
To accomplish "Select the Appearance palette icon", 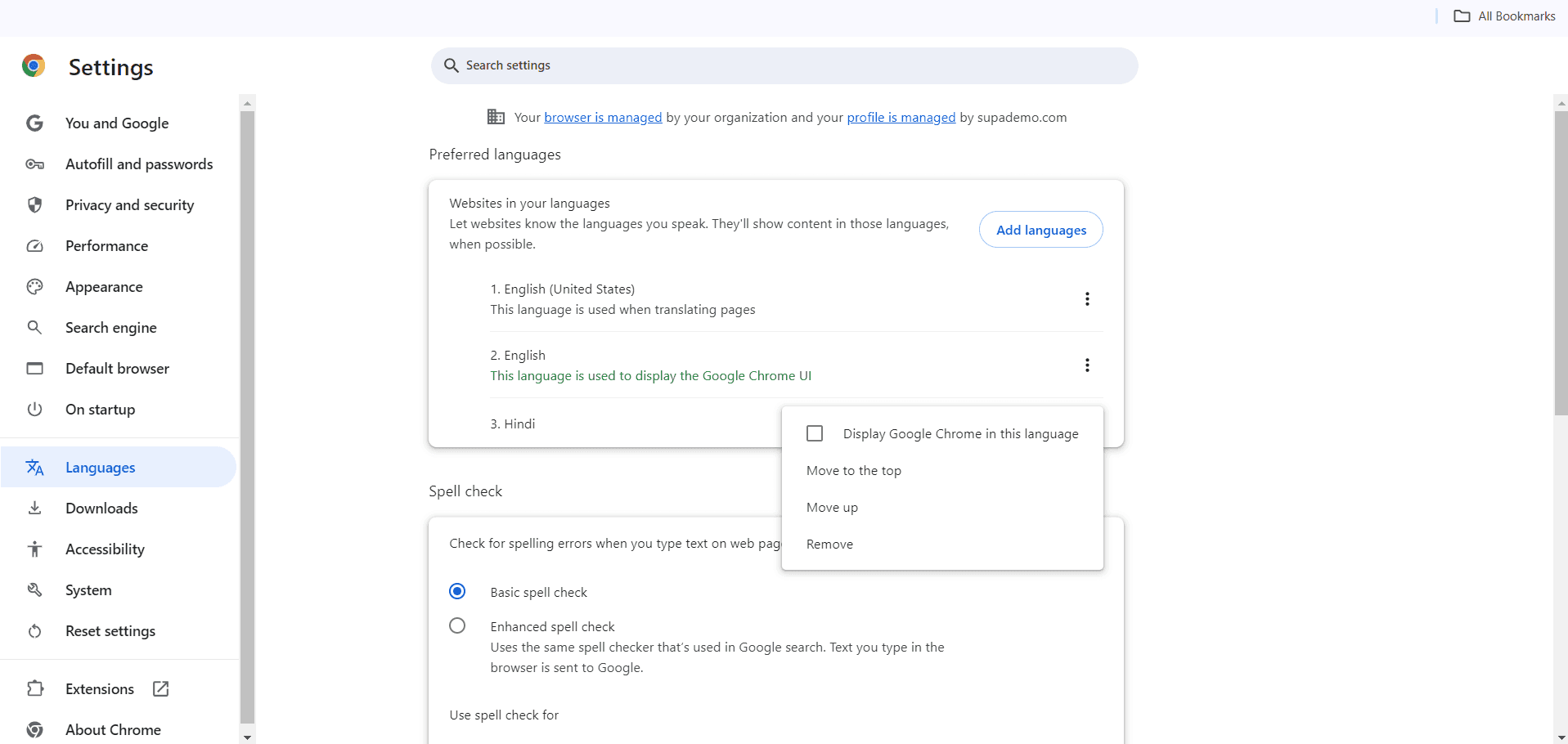I will [34, 286].
